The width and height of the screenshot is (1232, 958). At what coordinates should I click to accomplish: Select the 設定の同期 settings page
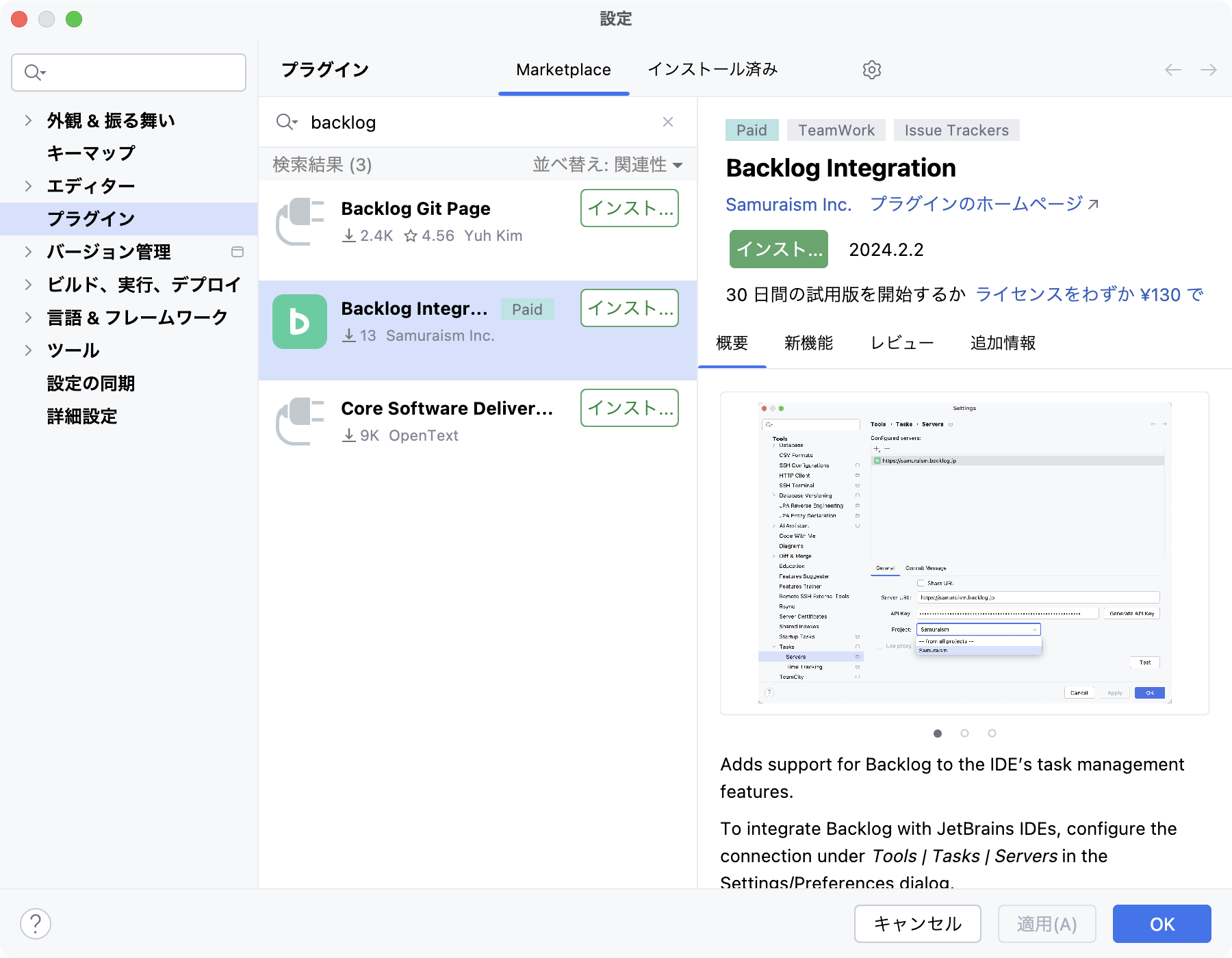[129, 383]
